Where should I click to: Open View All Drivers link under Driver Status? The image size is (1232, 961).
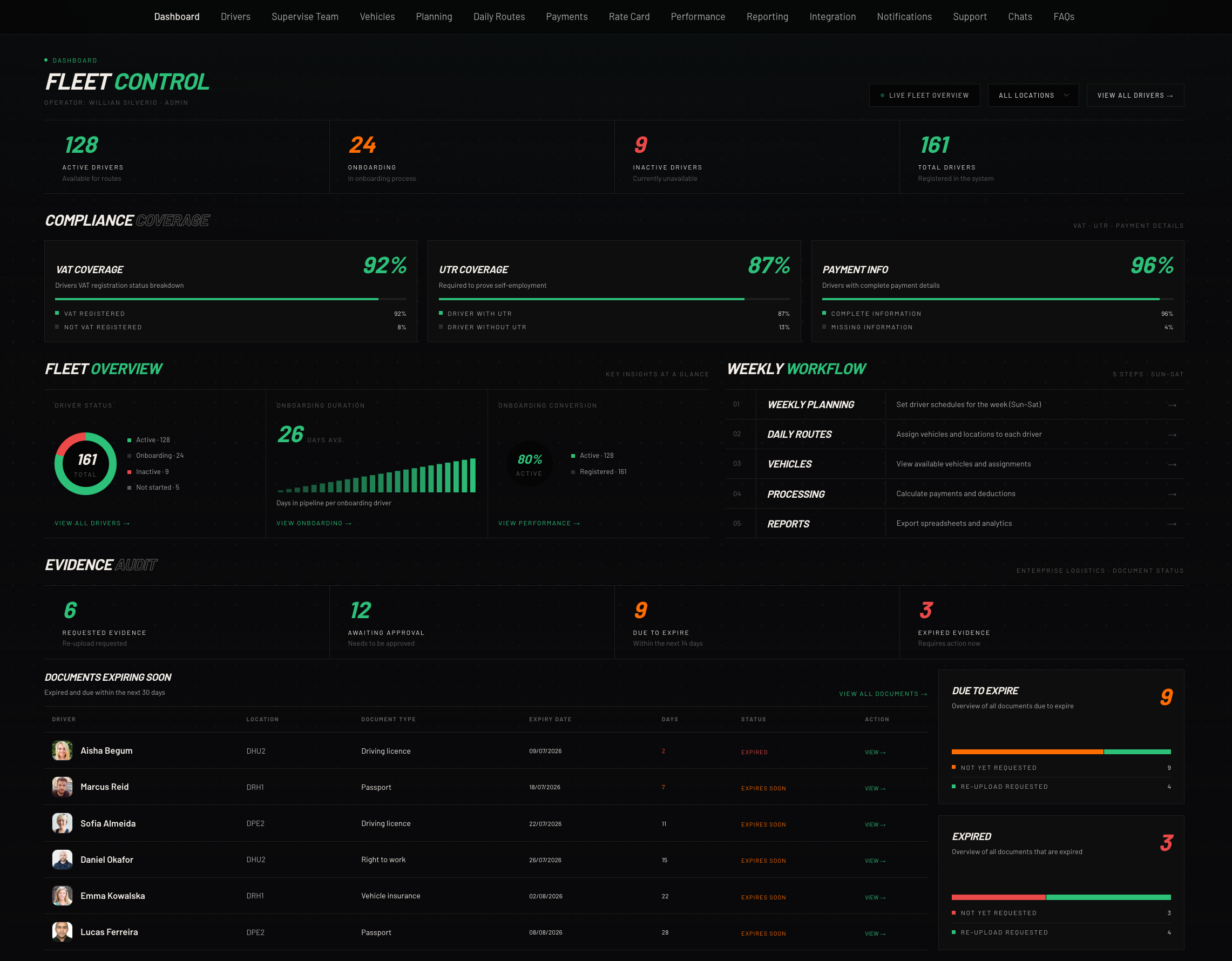[92, 523]
